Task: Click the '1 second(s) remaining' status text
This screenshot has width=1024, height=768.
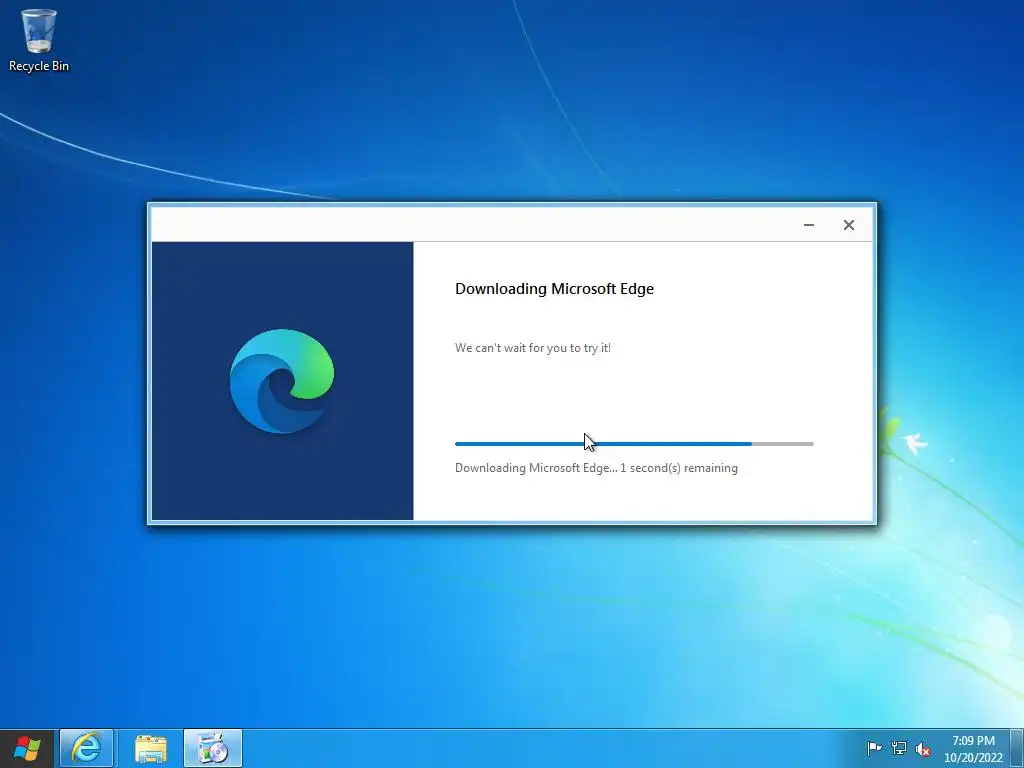Action: [679, 468]
